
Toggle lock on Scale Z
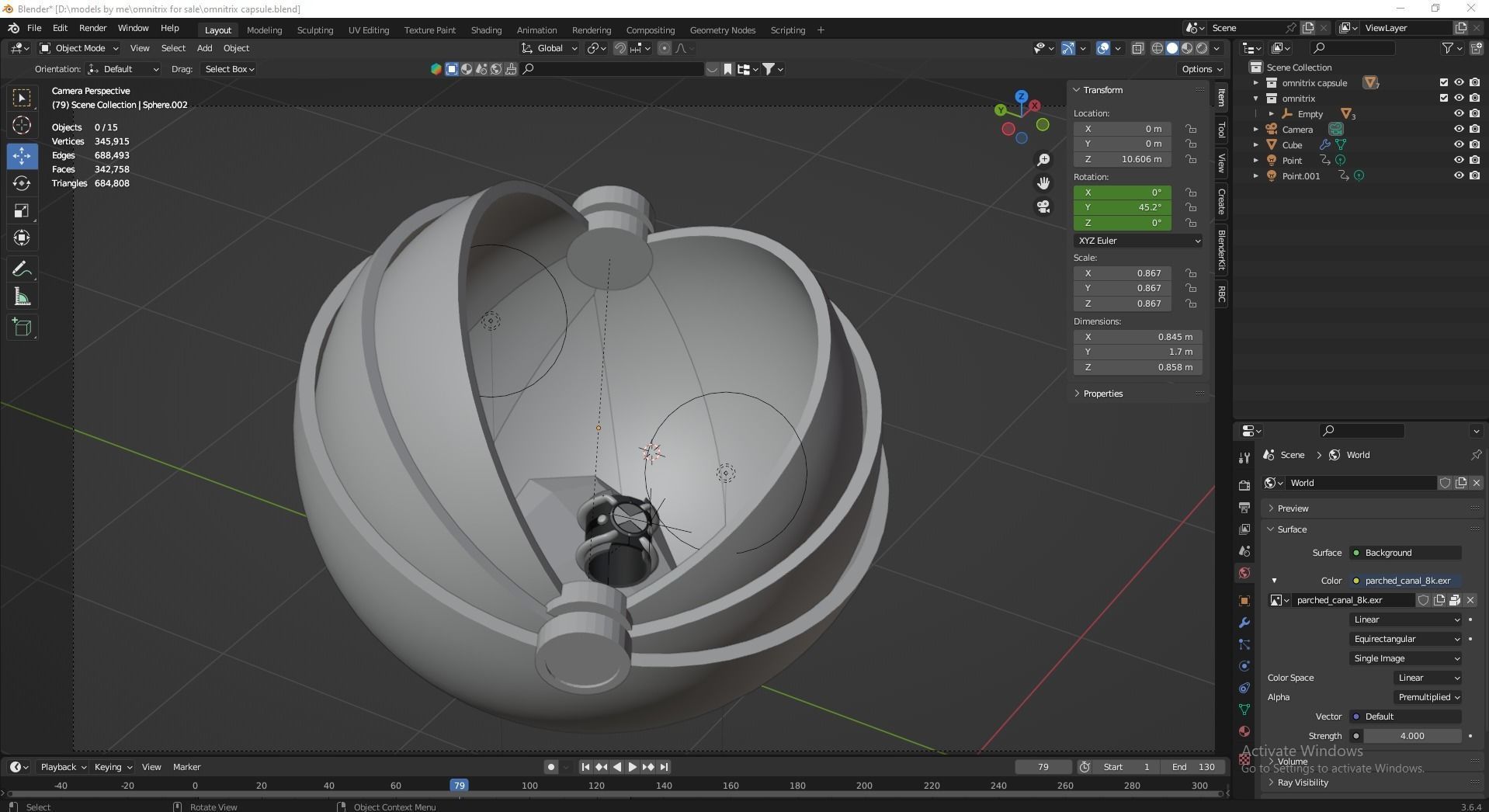pyautogui.click(x=1191, y=304)
